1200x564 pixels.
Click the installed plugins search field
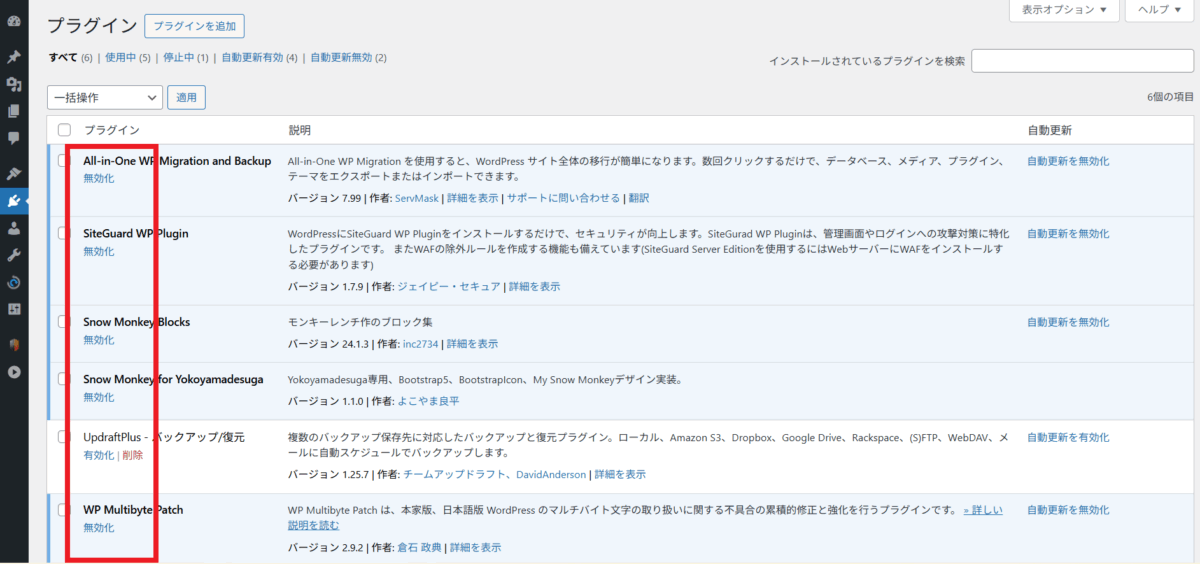pyautogui.click(x=1082, y=61)
